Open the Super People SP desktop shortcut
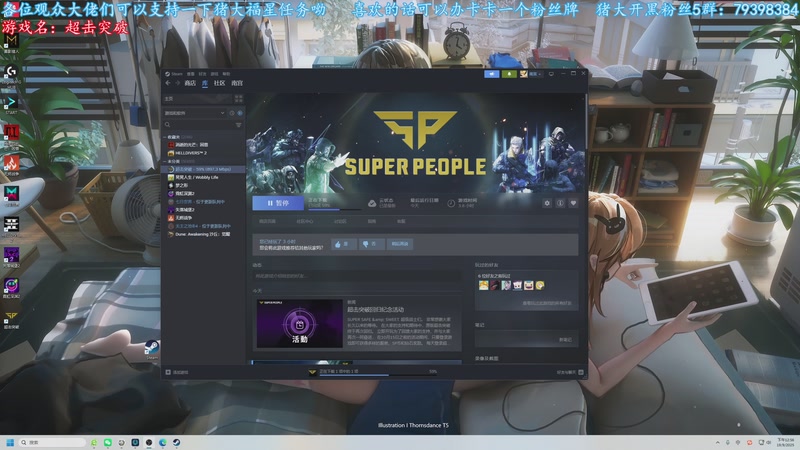Viewport: 800px width, 450px height. (11, 318)
